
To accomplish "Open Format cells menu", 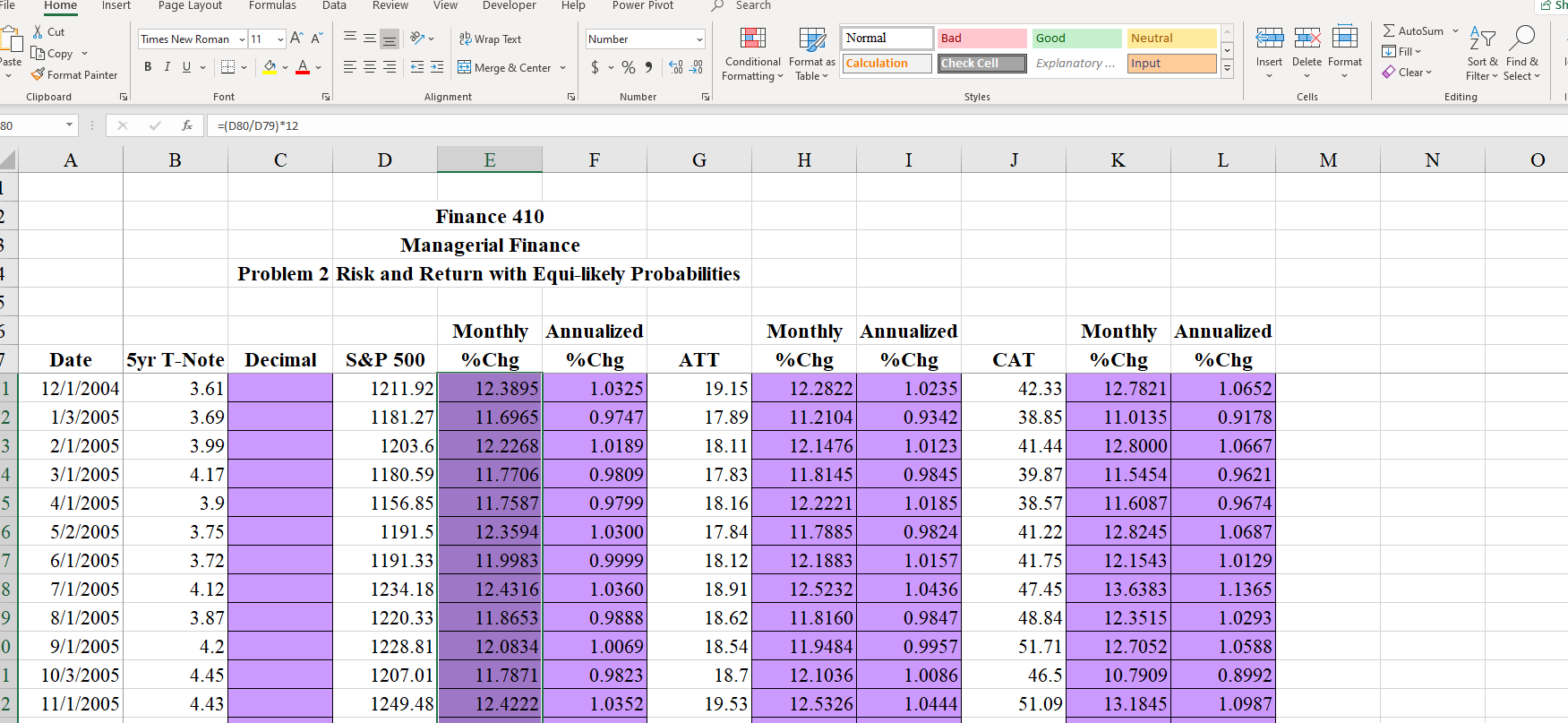I will click(x=1345, y=52).
